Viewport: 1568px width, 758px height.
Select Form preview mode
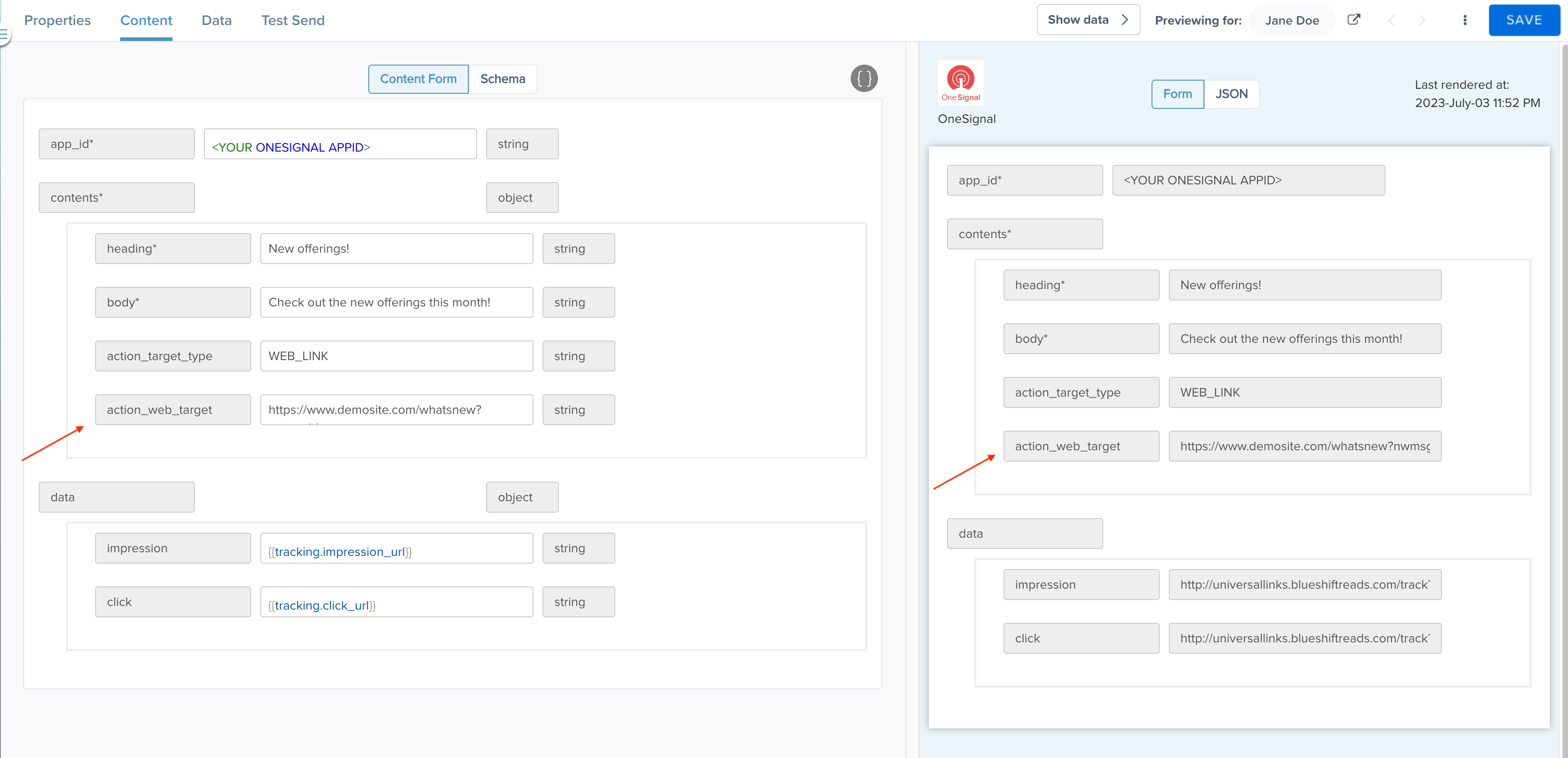(x=1177, y=94)
